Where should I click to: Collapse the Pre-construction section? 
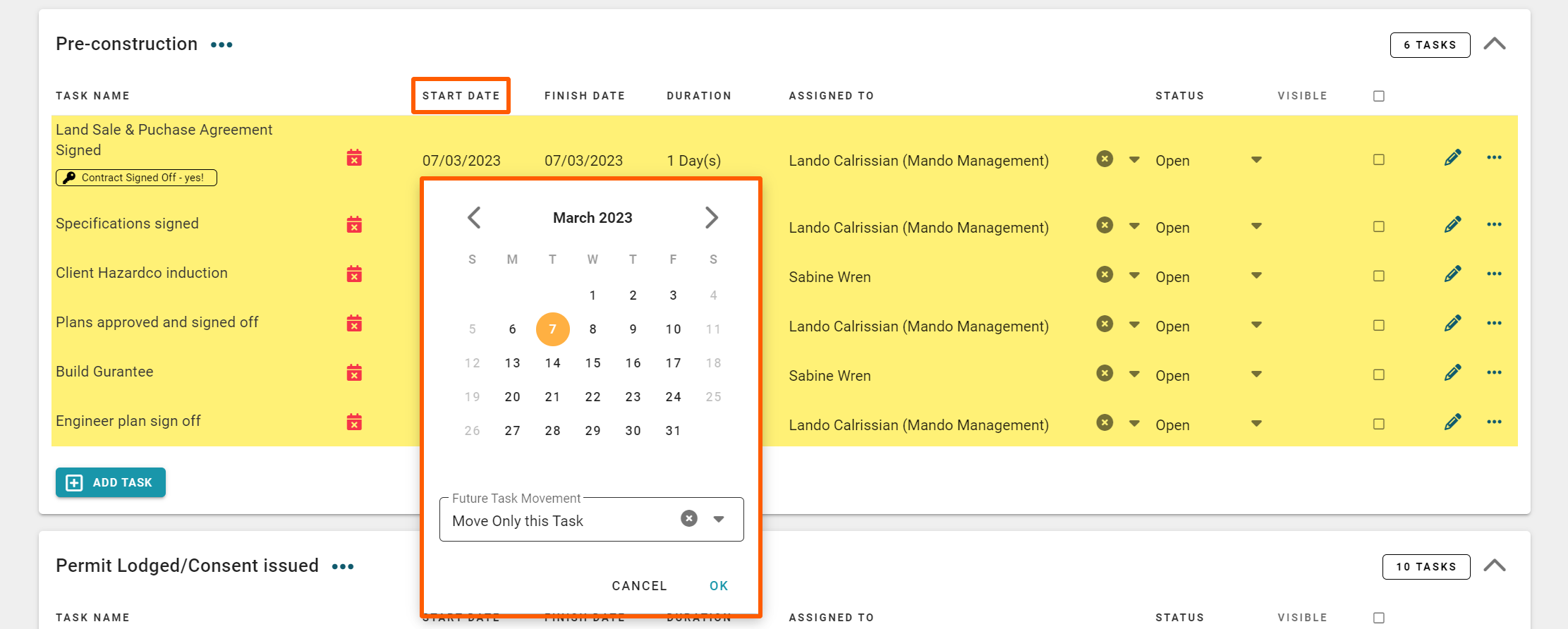pos(1494,44)
